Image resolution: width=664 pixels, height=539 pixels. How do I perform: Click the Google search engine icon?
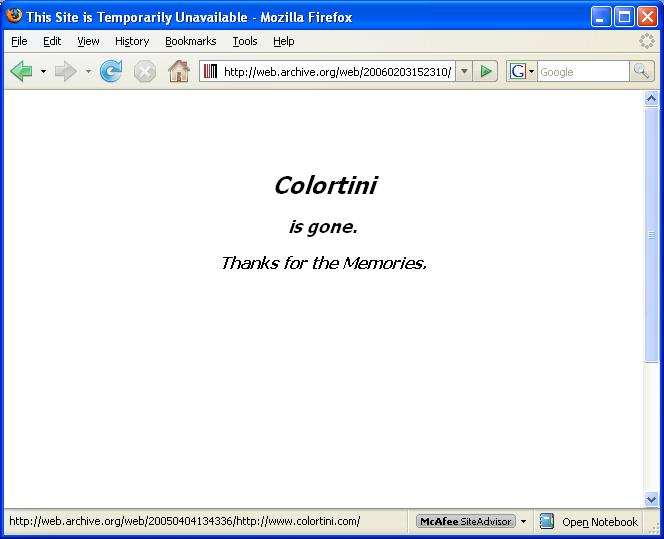(x=517, y=71)
